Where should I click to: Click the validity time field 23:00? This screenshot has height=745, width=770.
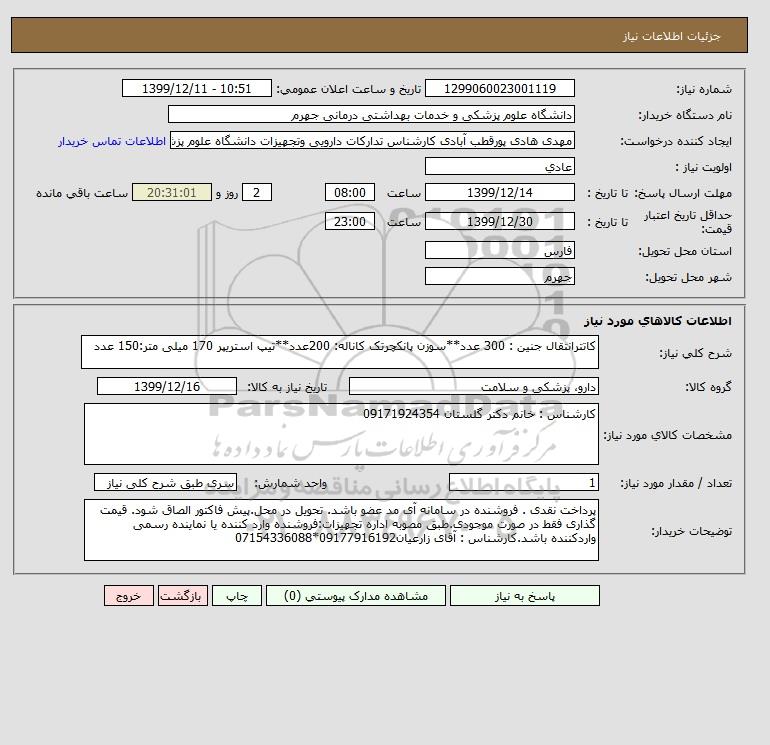350,221
